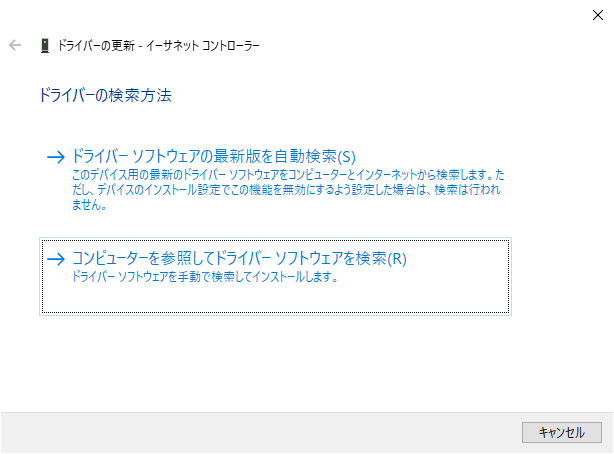Click the ドライバーの更新 - イーサネット コントローラー title
The image size is (614, 454).
tap(159, 45)
